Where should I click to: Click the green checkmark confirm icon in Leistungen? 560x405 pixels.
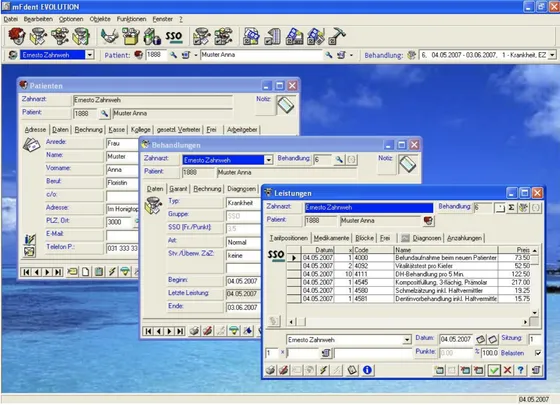[494, 370]
